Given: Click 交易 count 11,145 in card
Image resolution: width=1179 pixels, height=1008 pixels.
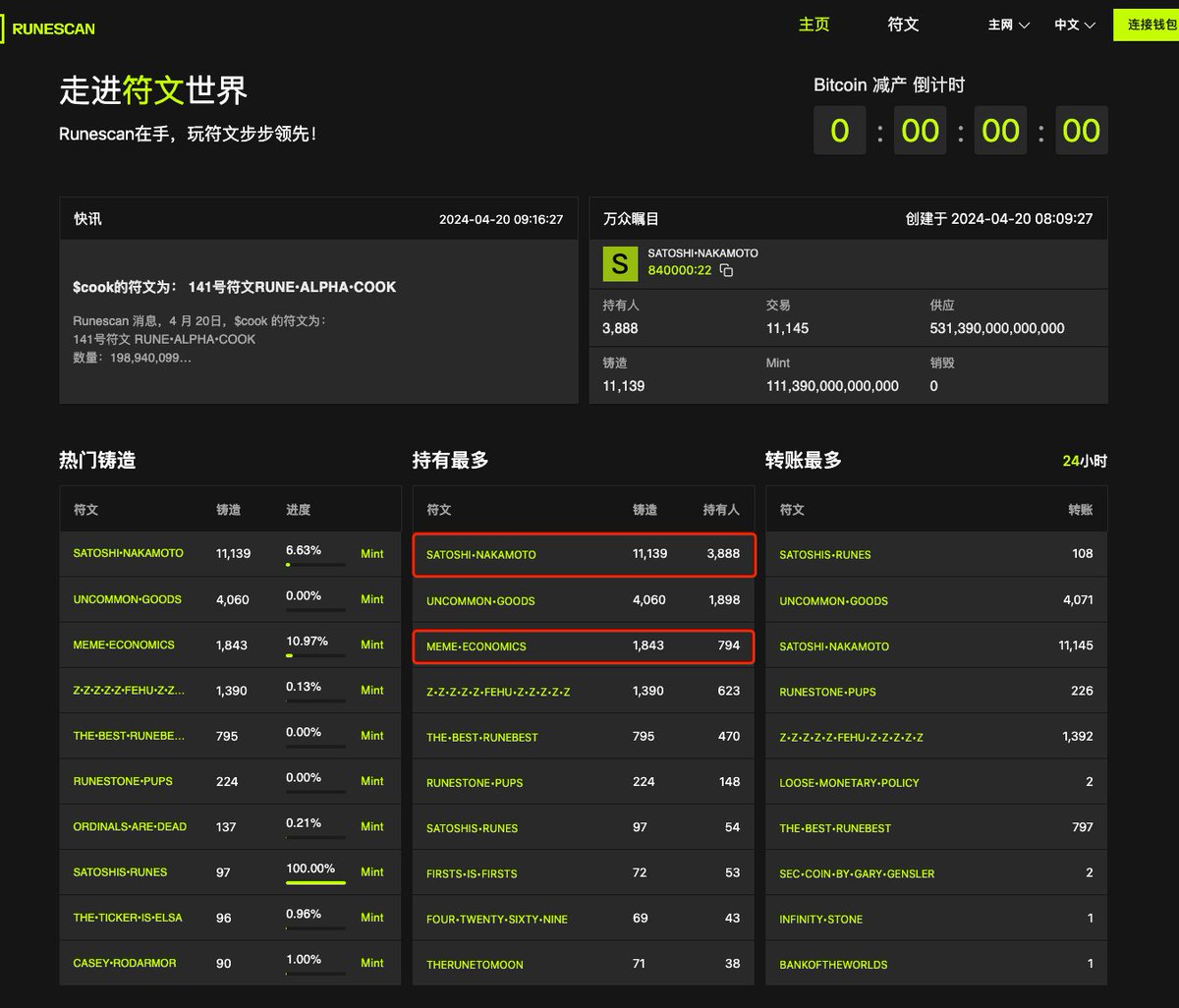Looking at the screenshot, I should 787,328.
